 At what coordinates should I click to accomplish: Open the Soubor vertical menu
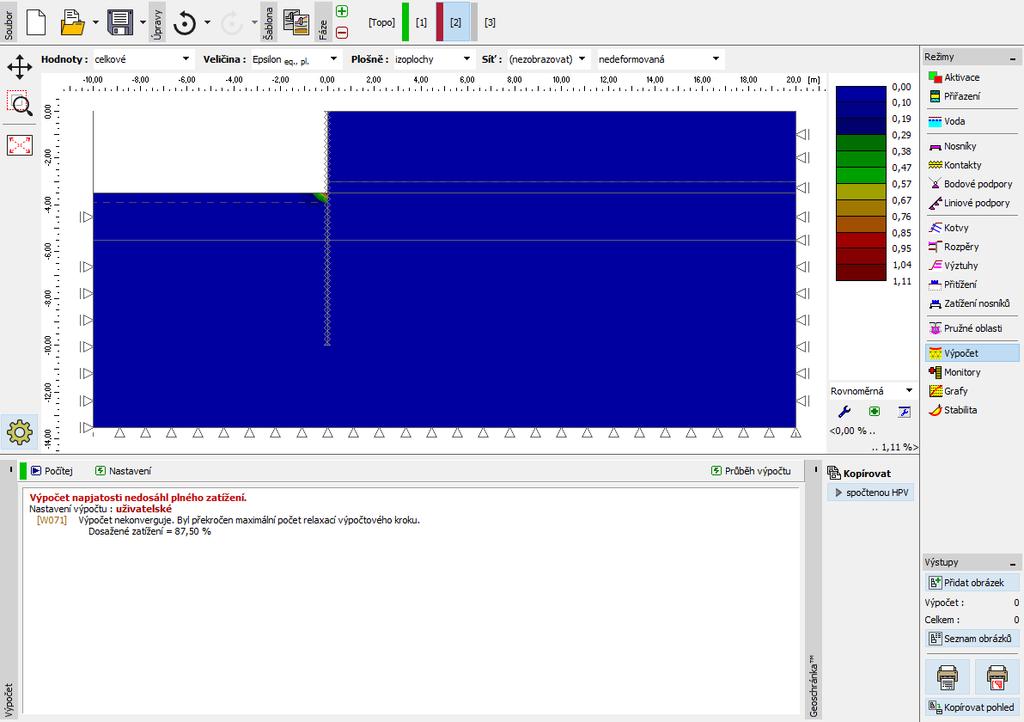pos(8,22)
